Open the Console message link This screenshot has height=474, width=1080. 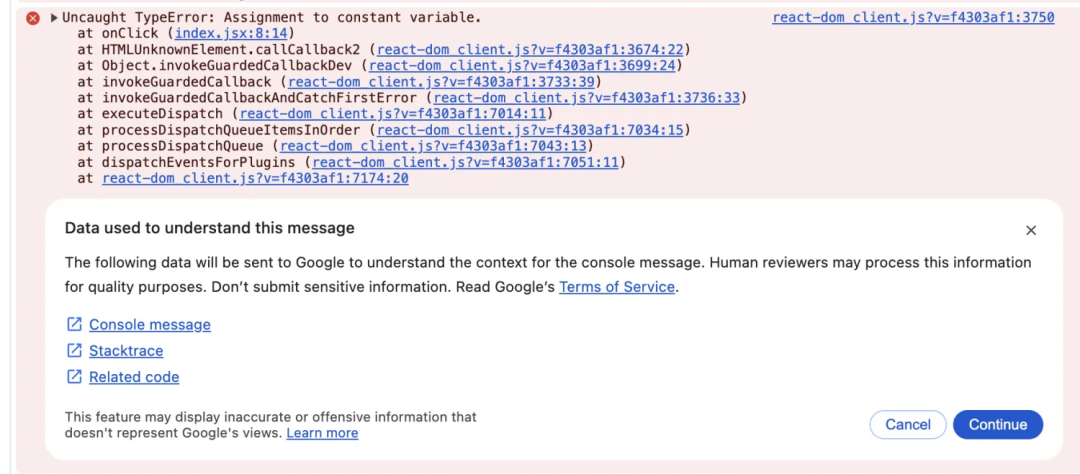(150, 324)
